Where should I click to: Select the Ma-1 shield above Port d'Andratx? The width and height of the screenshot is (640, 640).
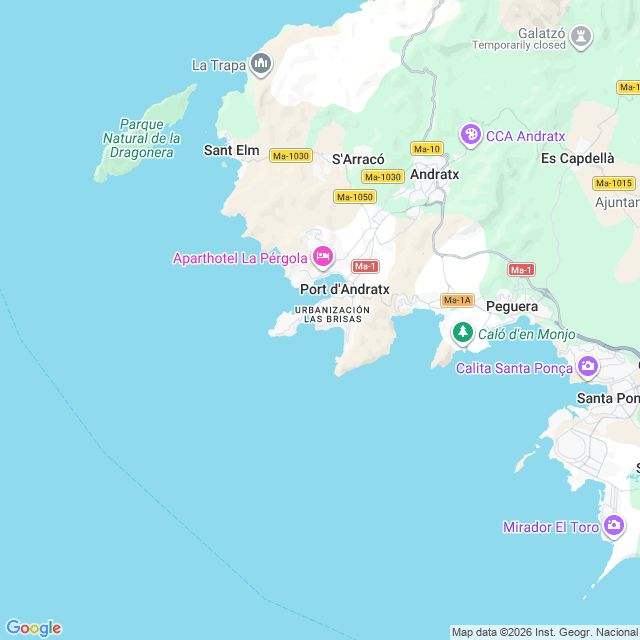(365, 267)
